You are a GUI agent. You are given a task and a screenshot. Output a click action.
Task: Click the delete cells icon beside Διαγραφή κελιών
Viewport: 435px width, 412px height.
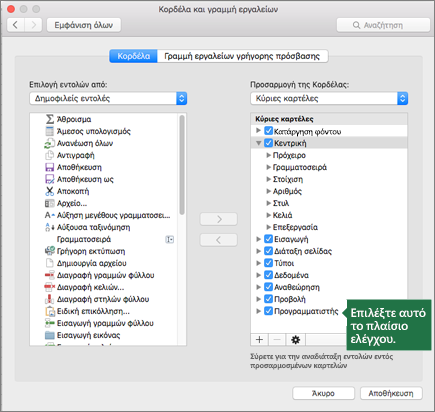[x=50, y=287]
